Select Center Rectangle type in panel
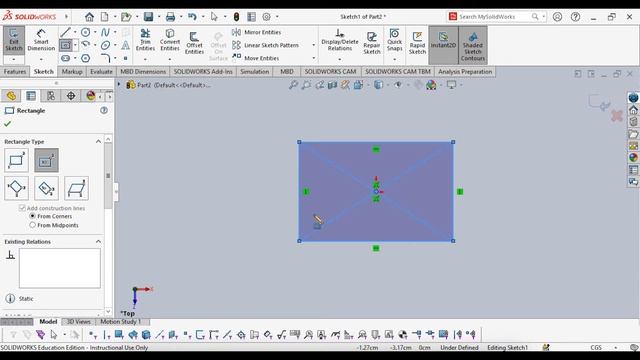 [x=46, y=160]
